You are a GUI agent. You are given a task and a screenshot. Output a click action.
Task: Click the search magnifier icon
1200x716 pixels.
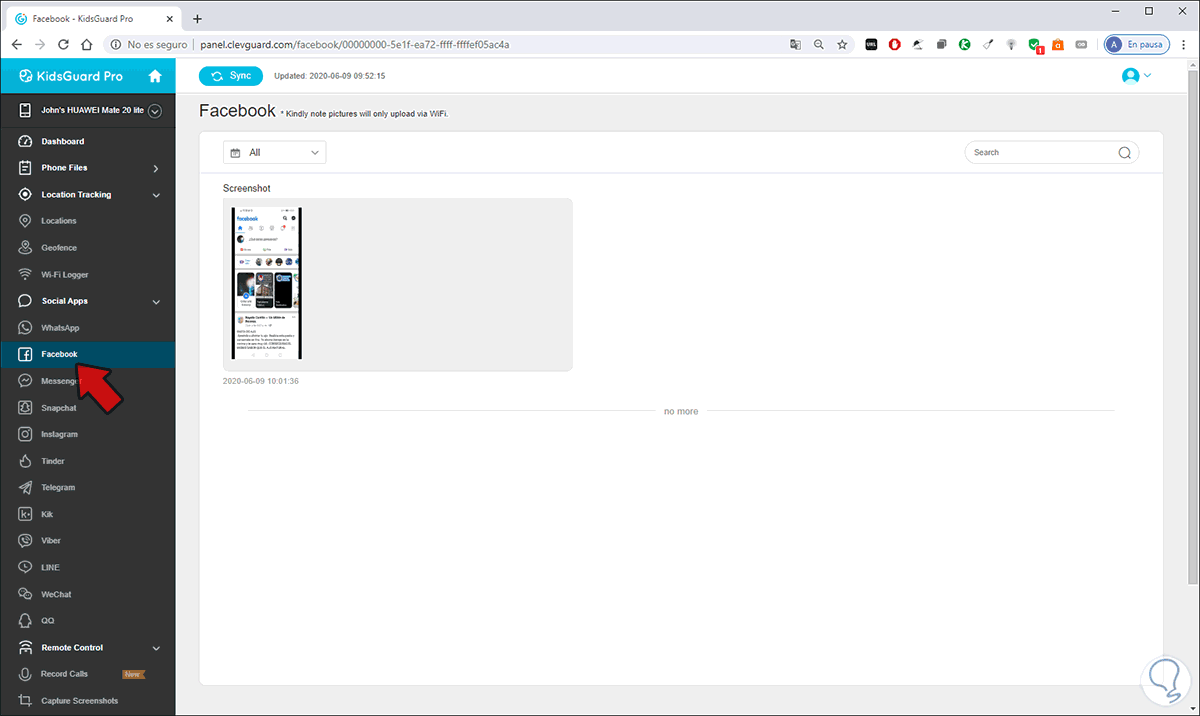(1124, 153)
